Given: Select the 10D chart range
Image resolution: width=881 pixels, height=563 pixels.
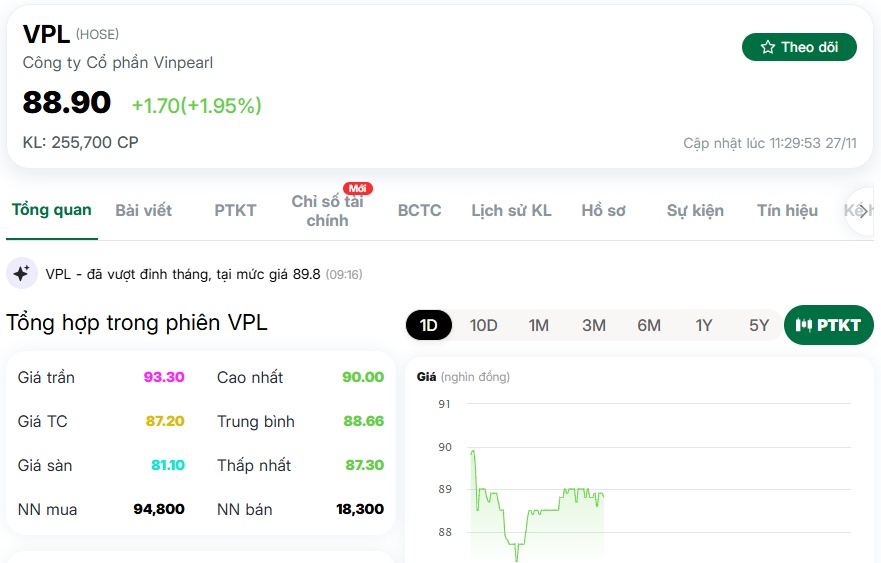Looking at the screenshot, I should coord(484,325).
